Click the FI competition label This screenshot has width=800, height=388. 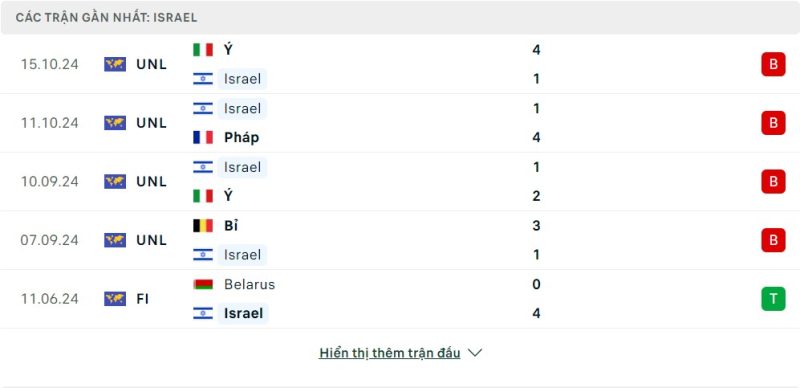pyautogui.click(x=142, y=299)
